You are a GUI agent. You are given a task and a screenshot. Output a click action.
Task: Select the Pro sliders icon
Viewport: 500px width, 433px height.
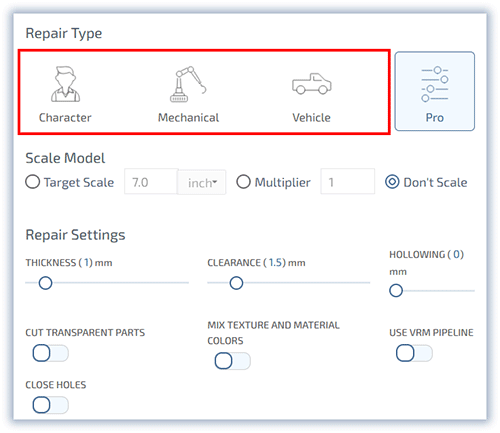tap(435, 84)
